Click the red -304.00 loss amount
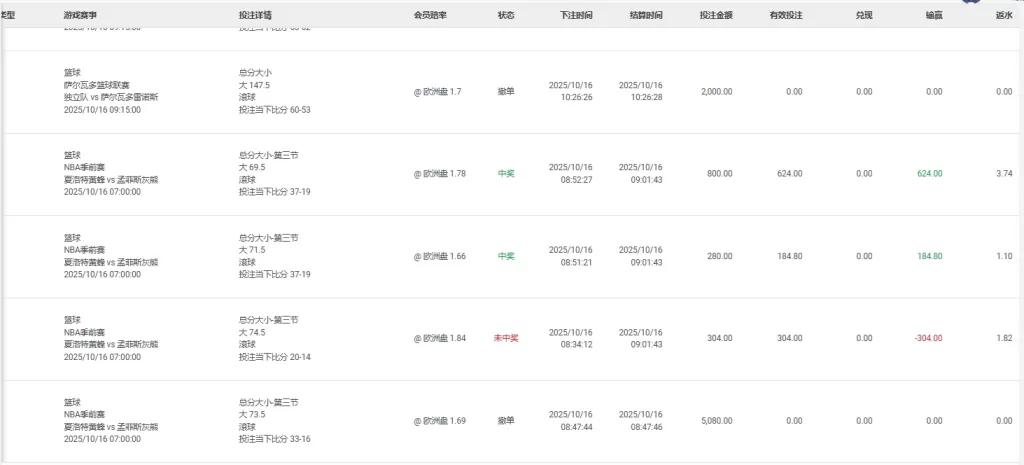The image size is (1024, 465). pyautogui.click(x=927, y=338)
